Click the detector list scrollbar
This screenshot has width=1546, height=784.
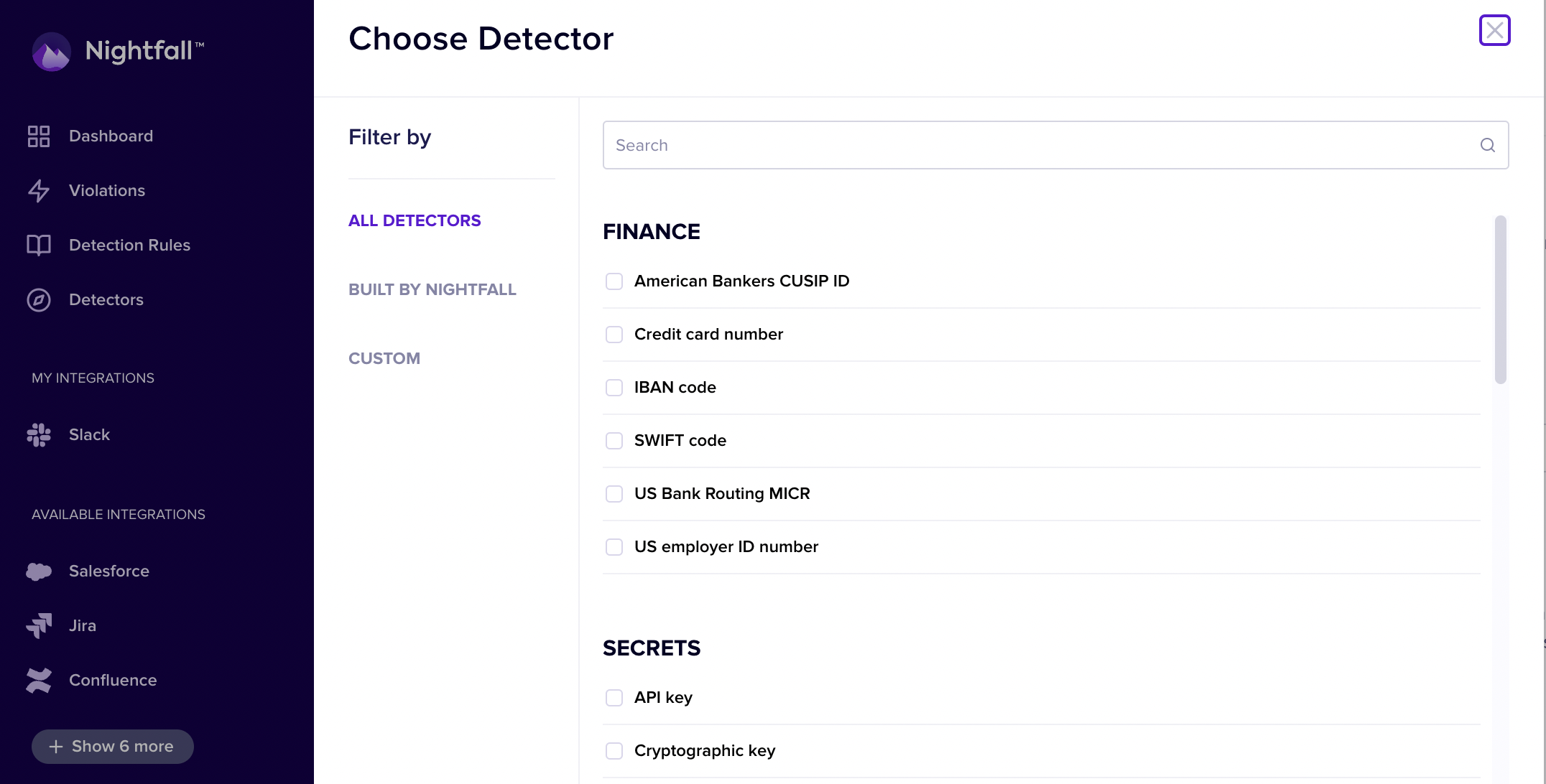click(1500, 300)
